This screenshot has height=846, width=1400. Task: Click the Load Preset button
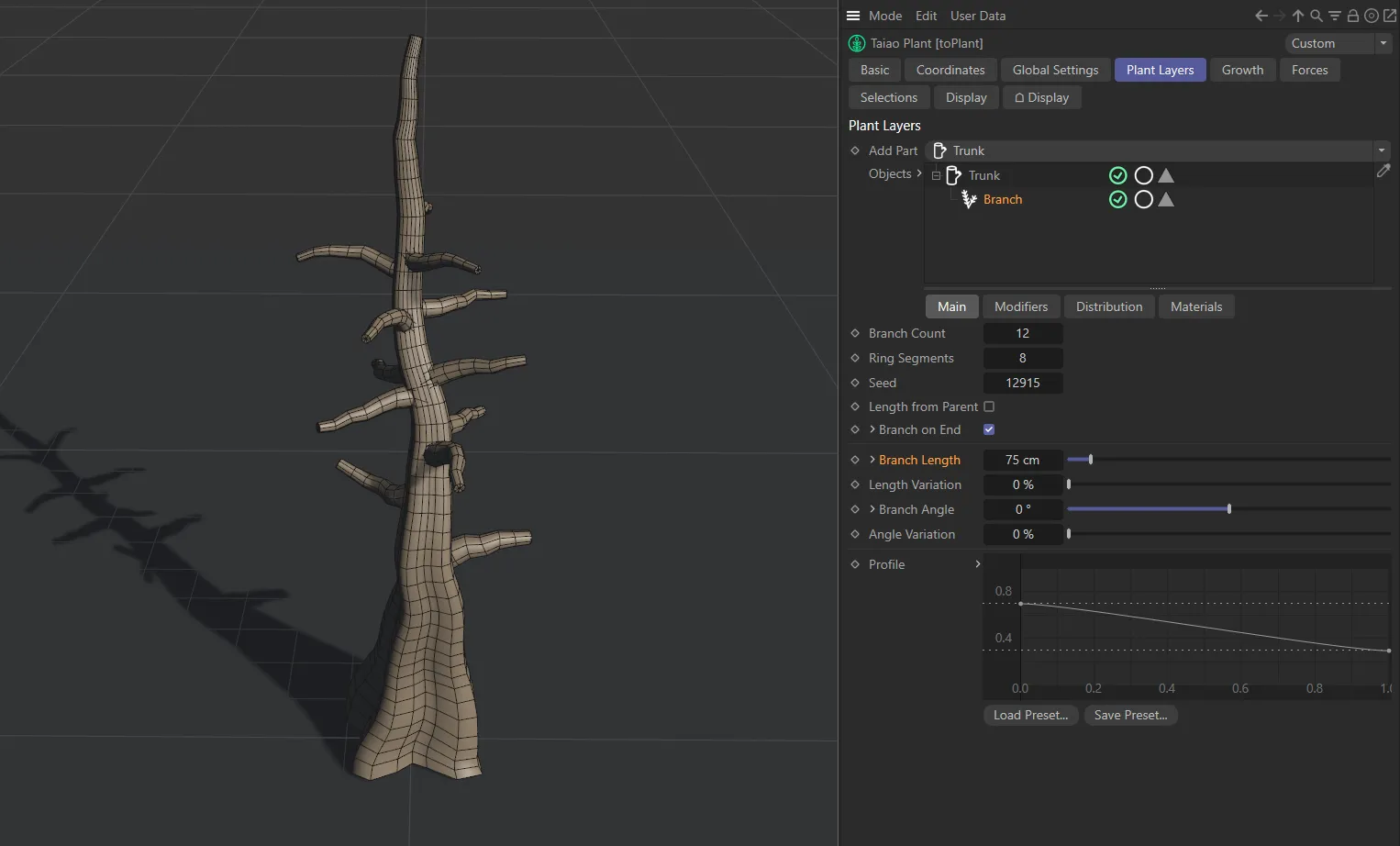click(x=1029, y=715)
